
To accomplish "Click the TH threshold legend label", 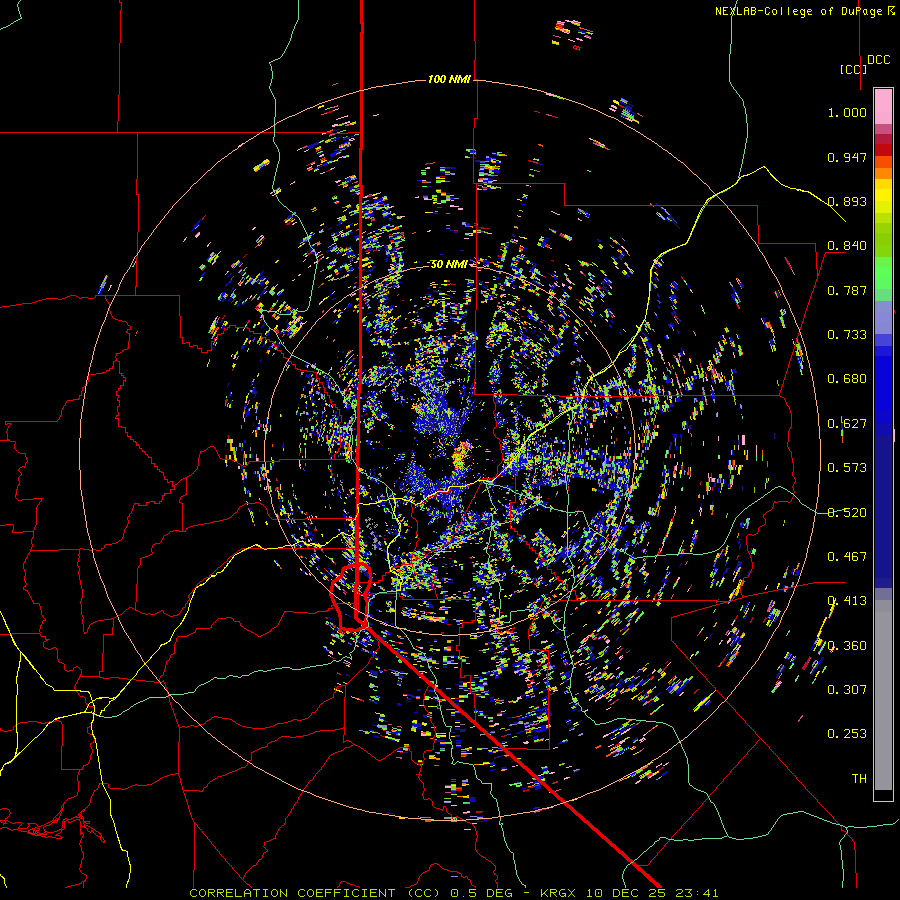I will [x=859, y=779].
